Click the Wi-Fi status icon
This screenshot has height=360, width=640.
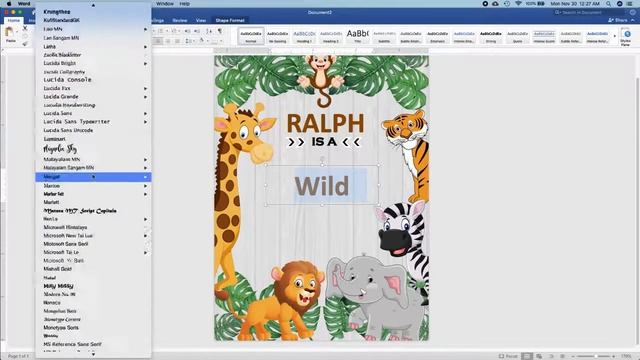tap(518, 4)
